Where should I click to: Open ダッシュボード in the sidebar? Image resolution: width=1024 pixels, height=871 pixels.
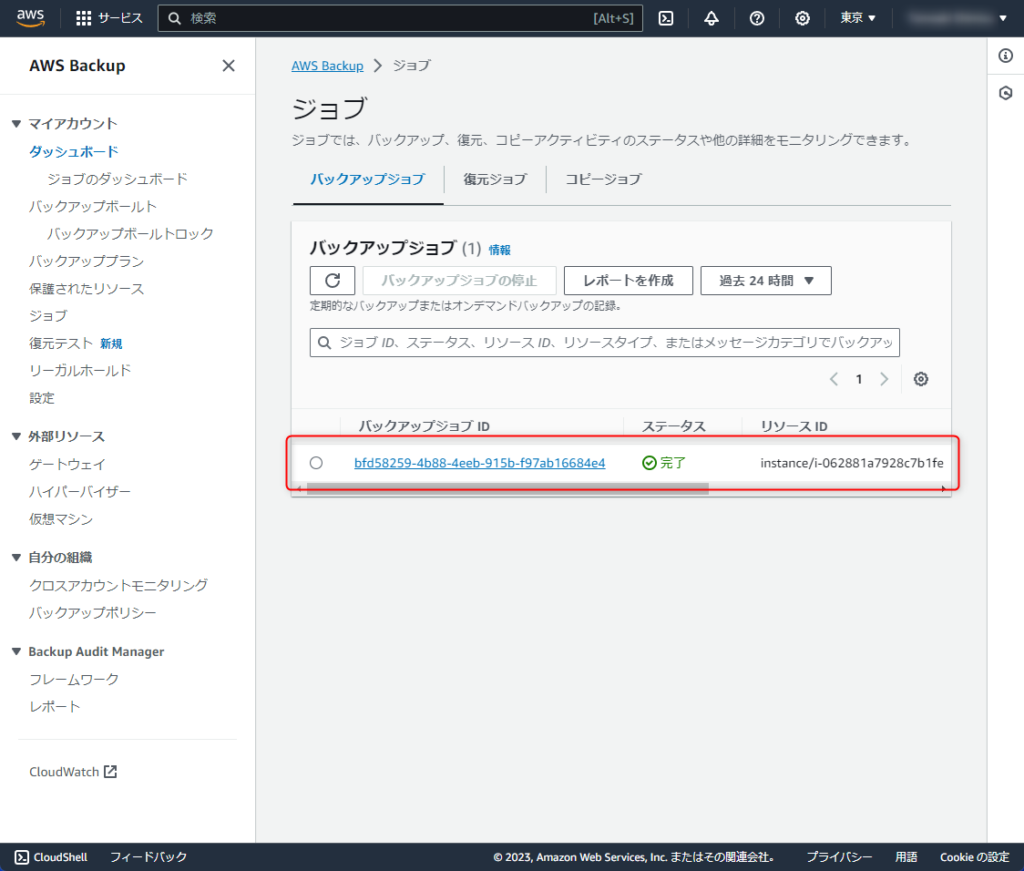click(x=74, y=151)
